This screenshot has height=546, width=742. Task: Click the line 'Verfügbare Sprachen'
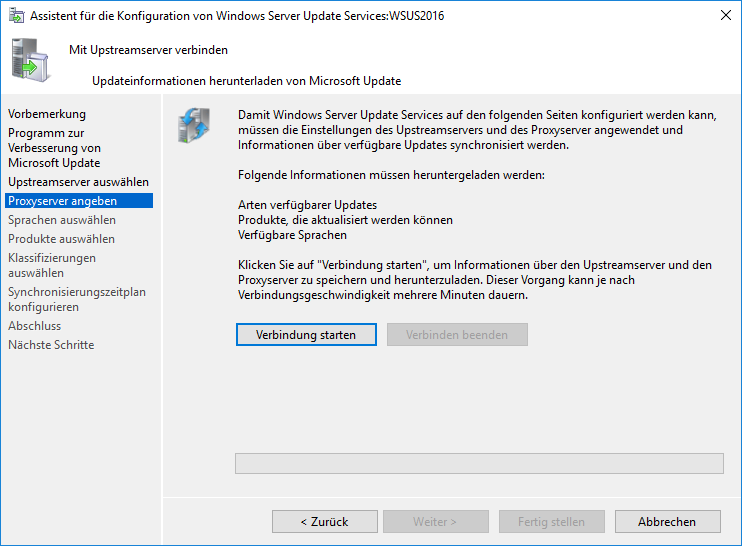pyautogui.click(x=292, y=235)
